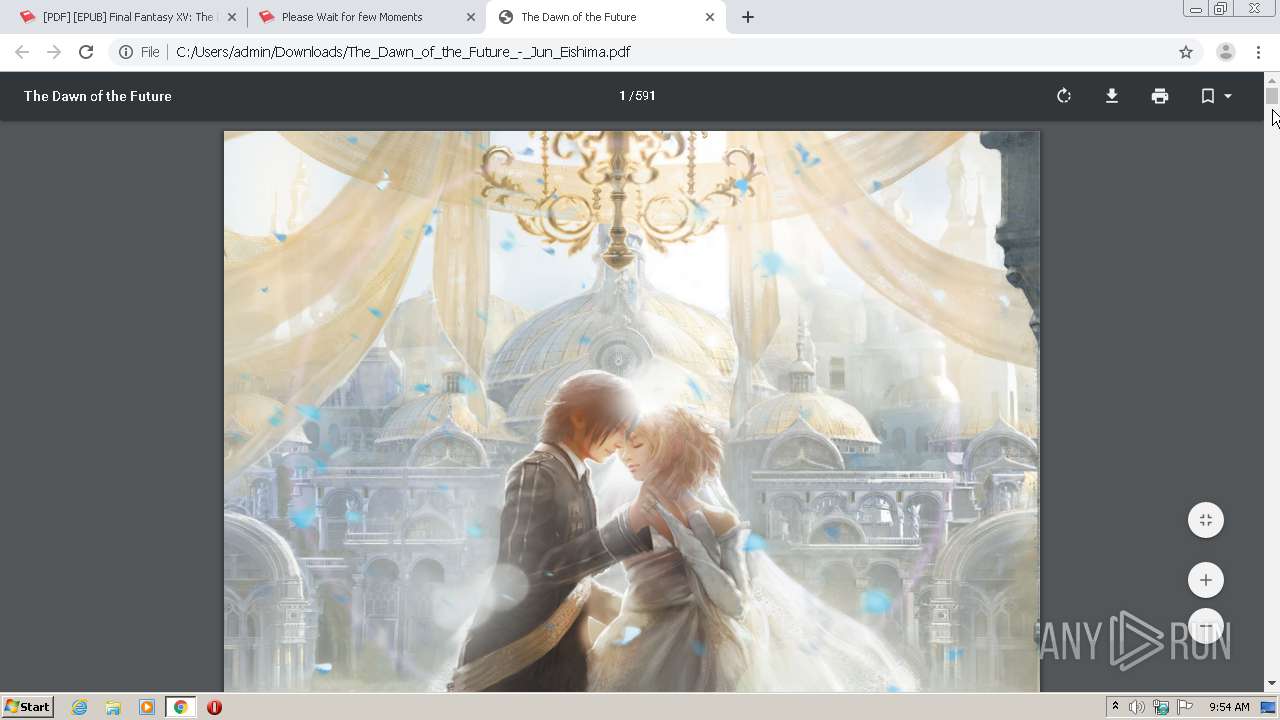This screenshot has height=720, width=1280.
Task: Zoom out with the minus button
Action: (1206, 627)
